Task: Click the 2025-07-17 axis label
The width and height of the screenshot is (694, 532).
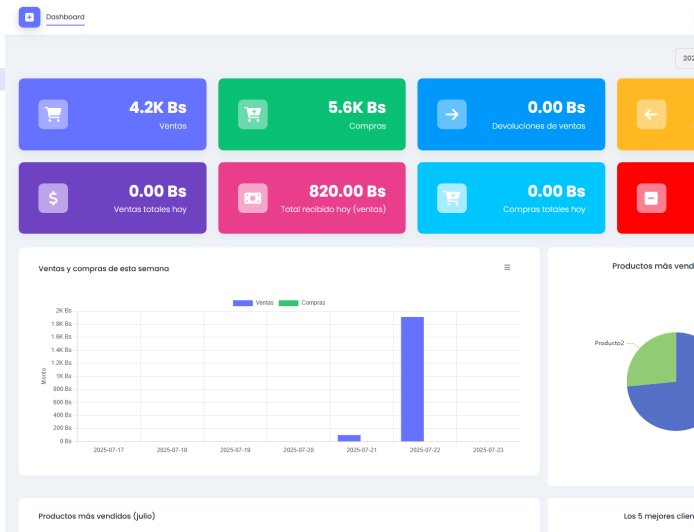Action: point(108,450)
